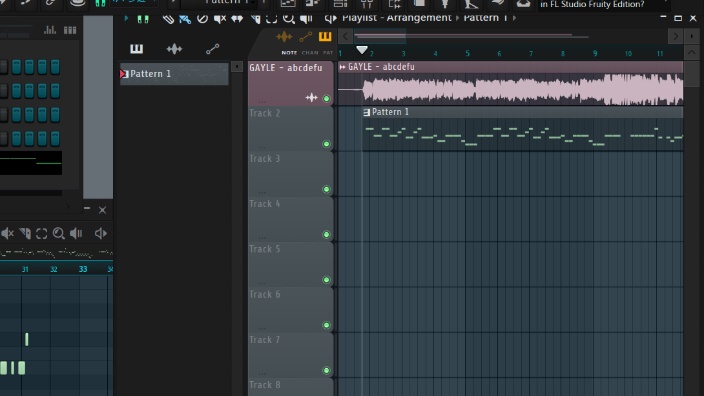Click the small button atop picker scrollbar
The image size is (704, 396).
tap(237, 67)
